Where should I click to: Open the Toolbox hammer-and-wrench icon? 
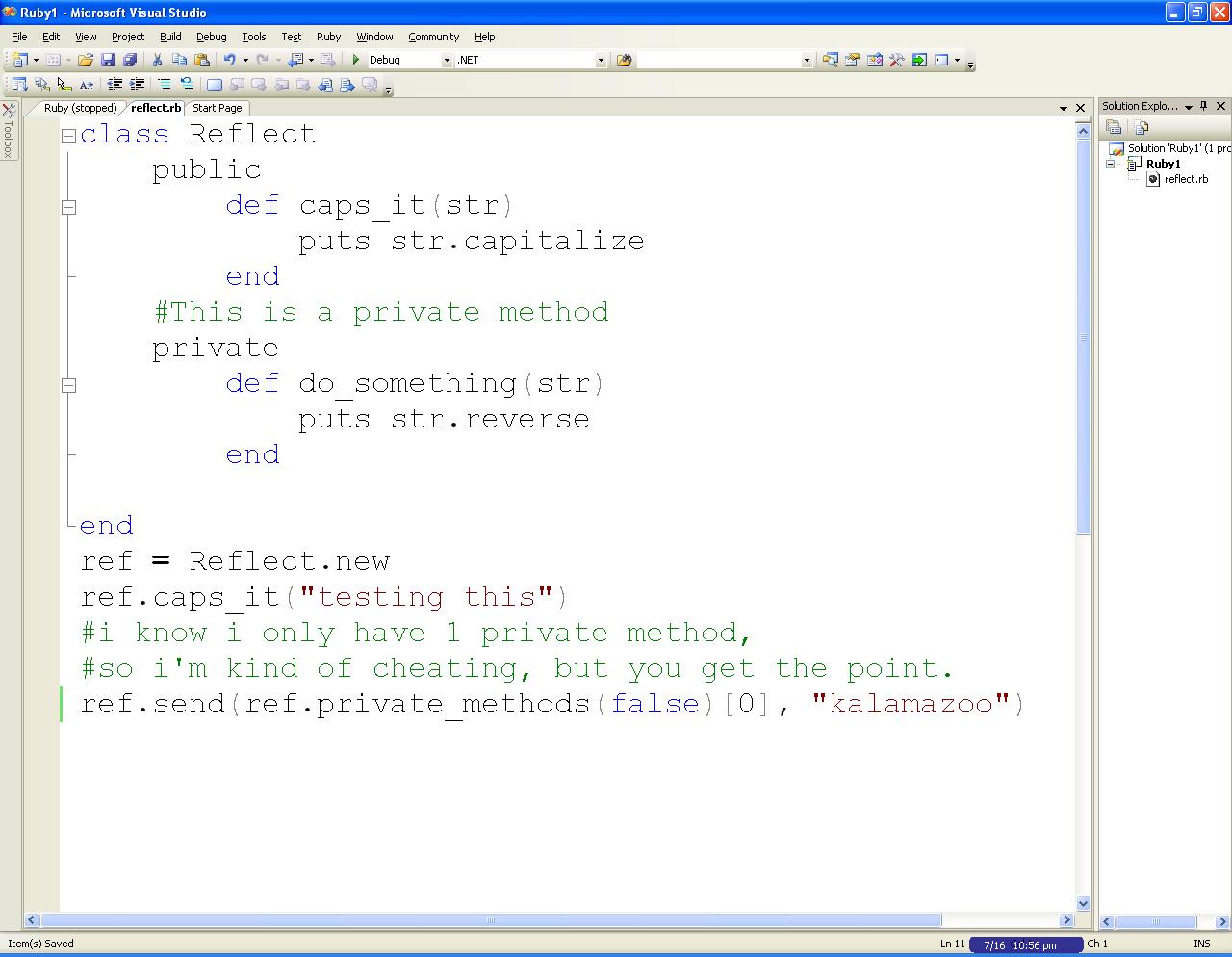point(896,60)
